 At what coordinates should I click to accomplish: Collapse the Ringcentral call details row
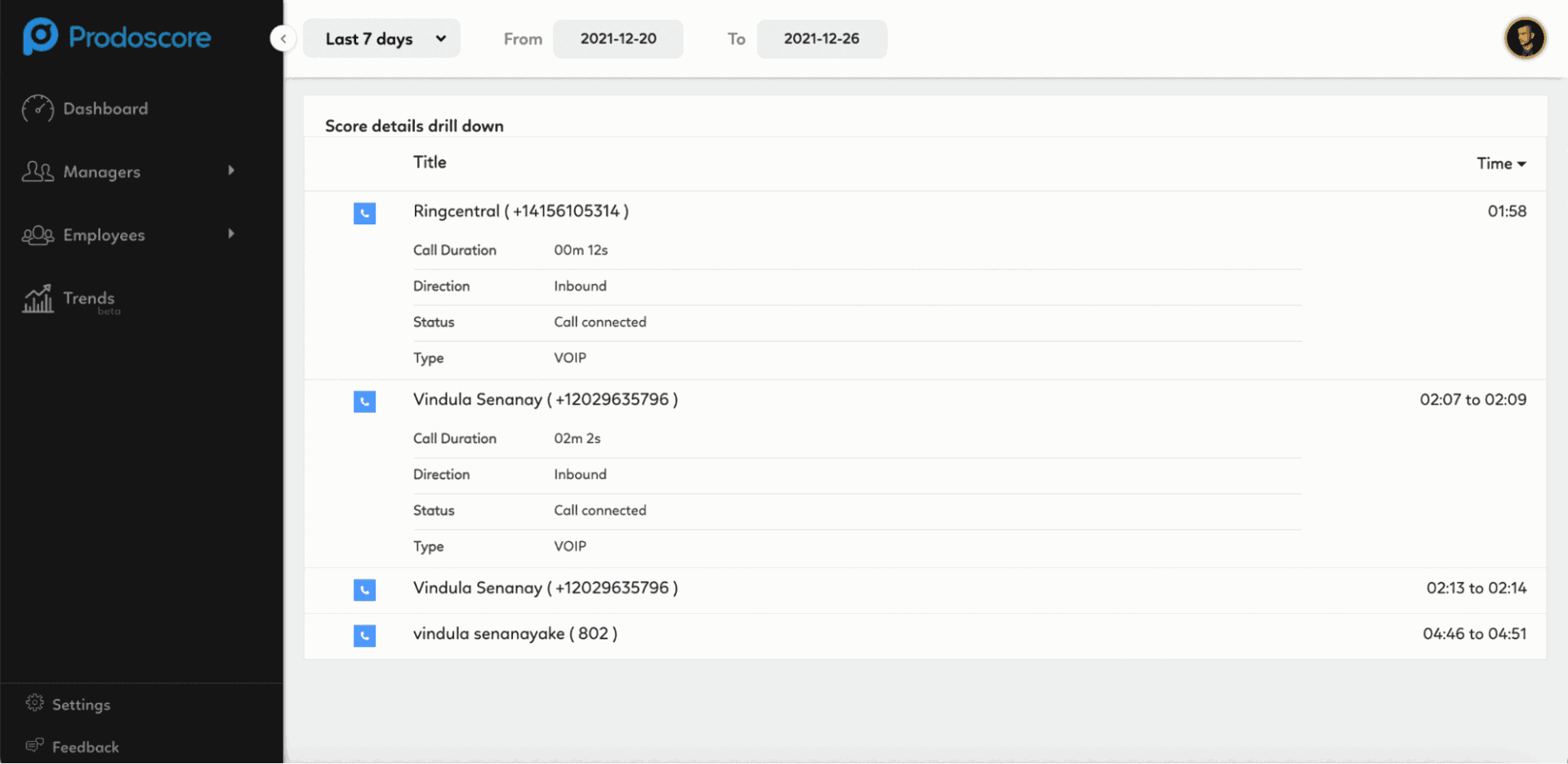[x=520, y=211]
